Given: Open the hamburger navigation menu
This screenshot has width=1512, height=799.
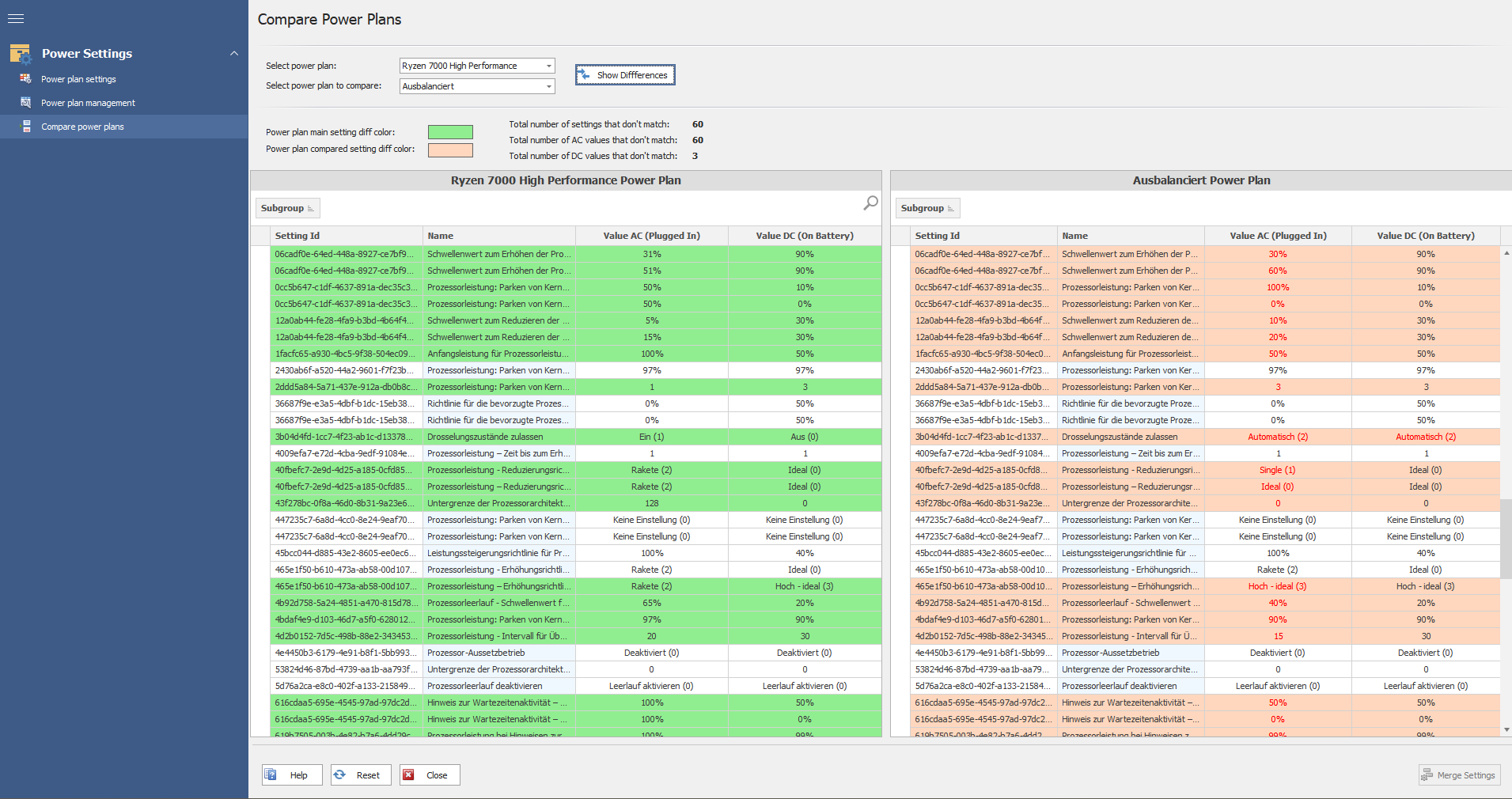Looking at the screenshot, I should 16,18.
